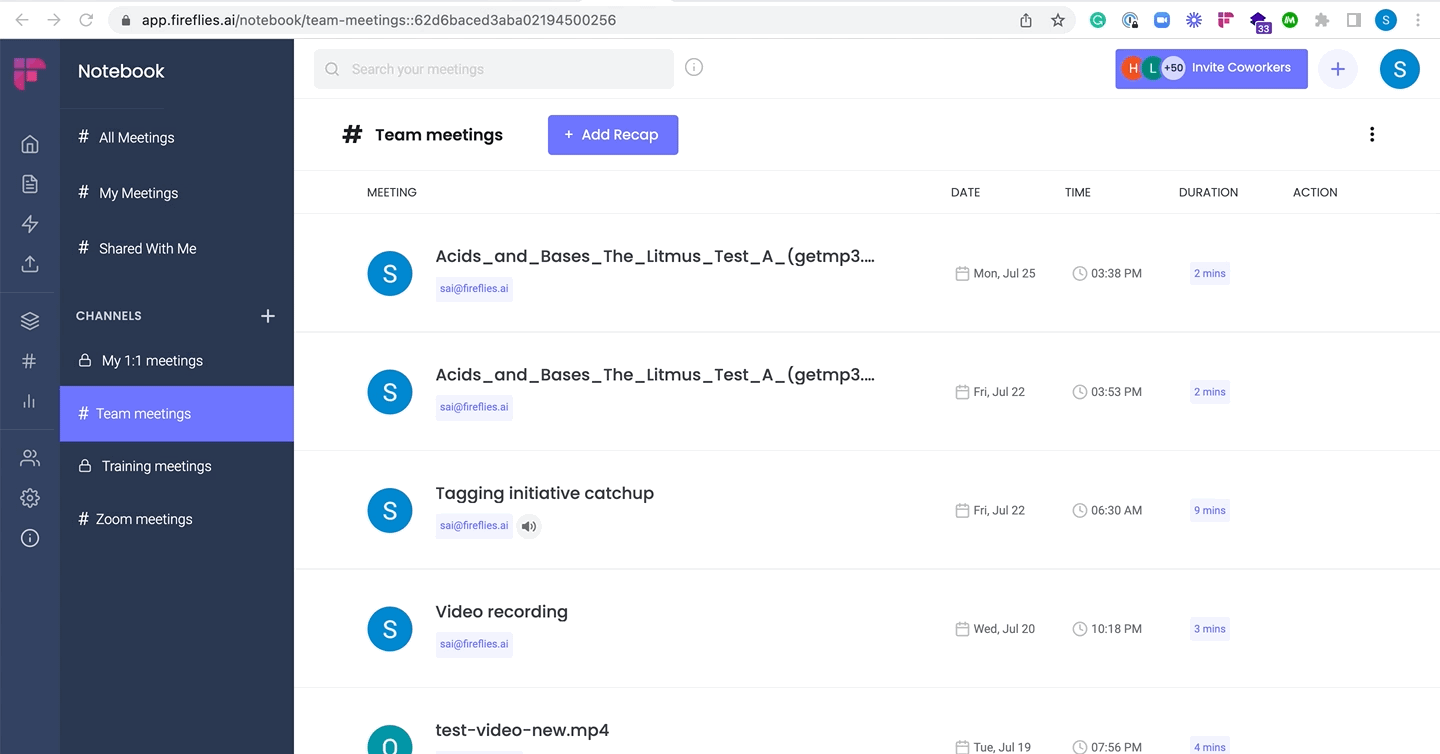Open the Grammarly extension icon
Screen dimensions: 1440x754
tap(1098, 20)
